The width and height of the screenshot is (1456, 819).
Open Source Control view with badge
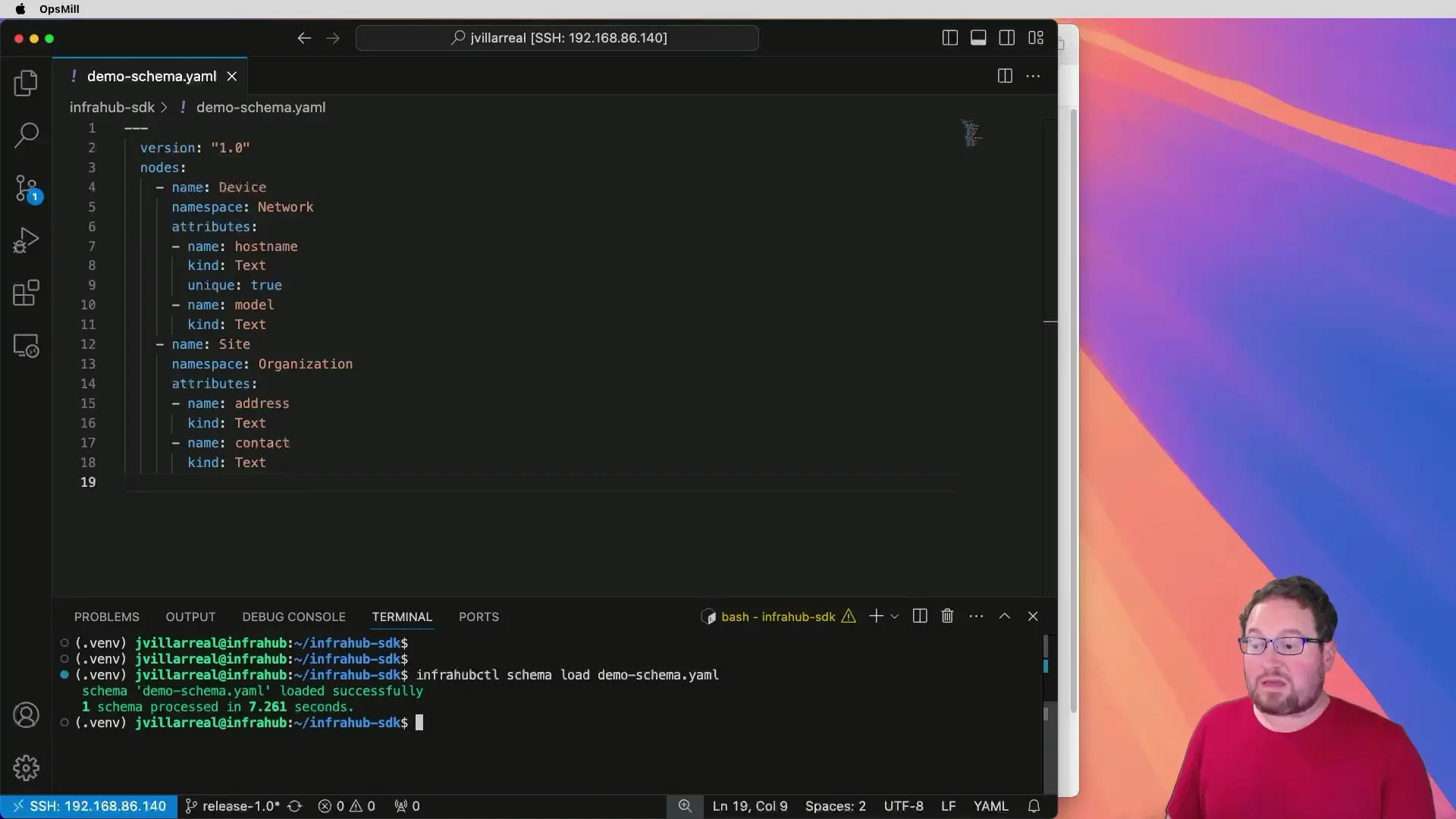click(x=26, y=188)
